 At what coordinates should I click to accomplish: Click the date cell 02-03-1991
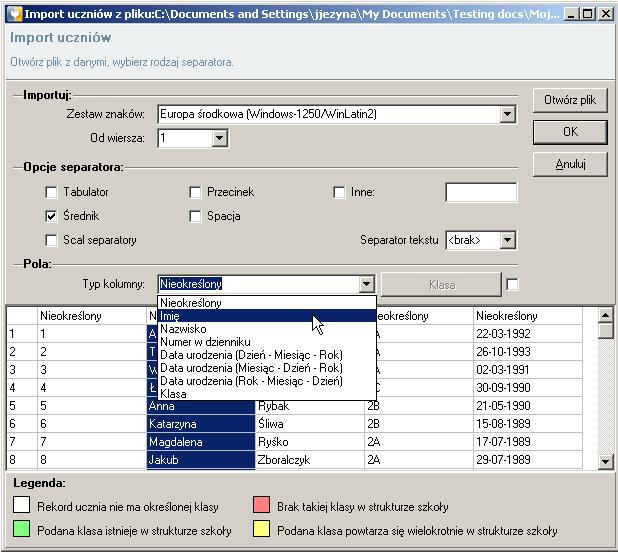pyautogui.click(x=528, y=370)
